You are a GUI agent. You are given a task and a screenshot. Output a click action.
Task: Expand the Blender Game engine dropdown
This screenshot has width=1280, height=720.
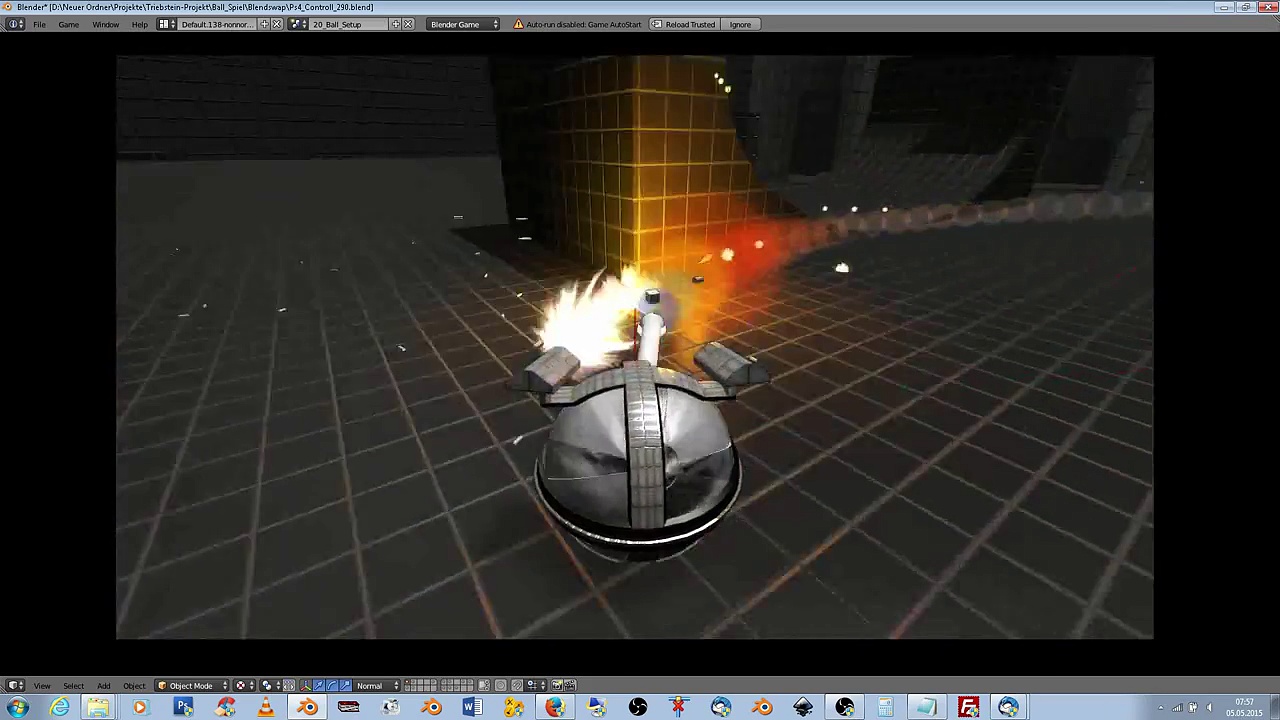point(463,24)
